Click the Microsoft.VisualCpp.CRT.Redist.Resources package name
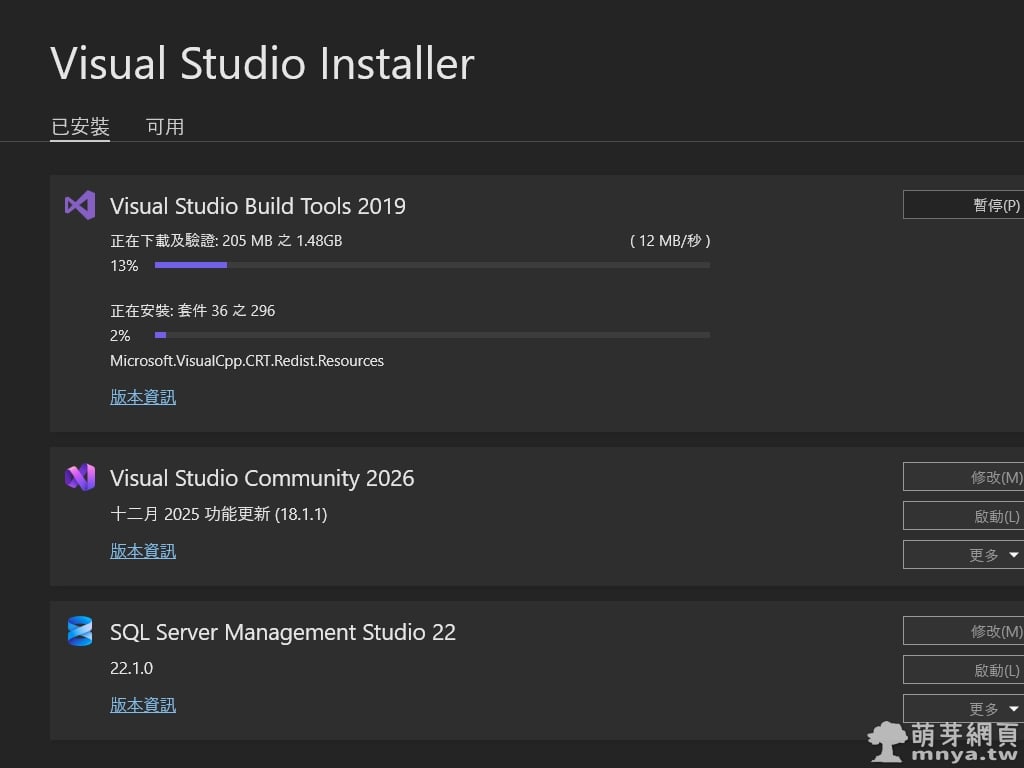 247,361
